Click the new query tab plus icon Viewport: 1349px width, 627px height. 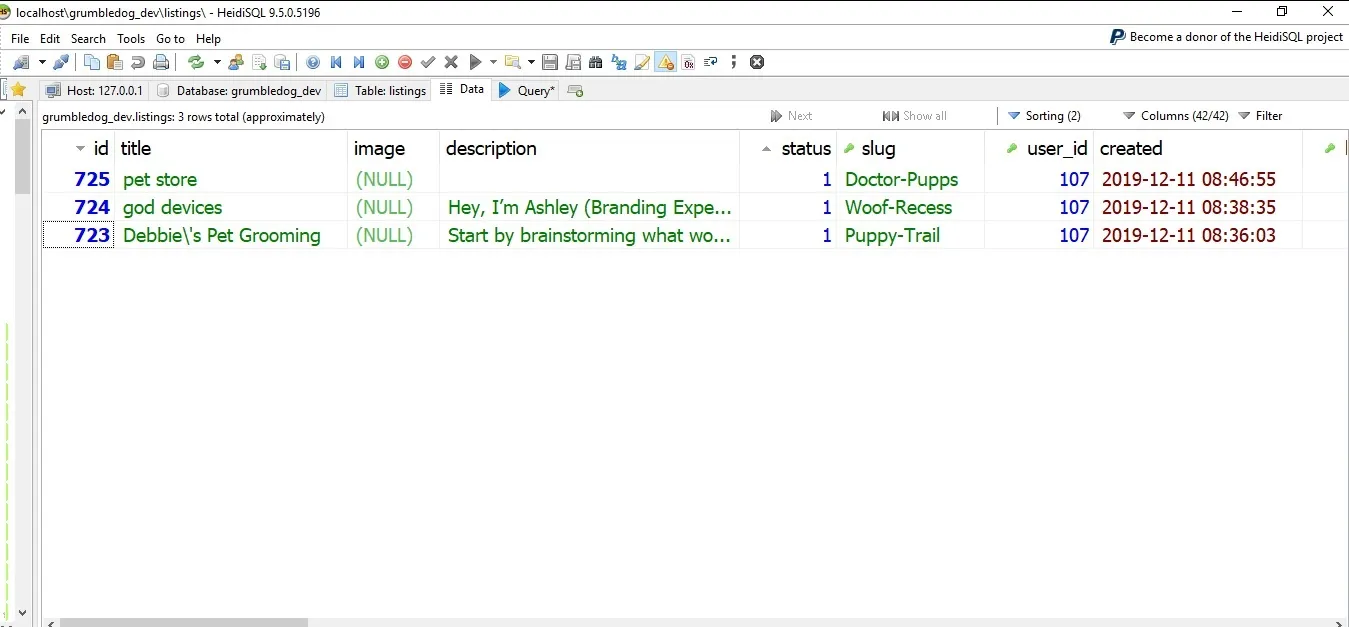coord(575,90)
